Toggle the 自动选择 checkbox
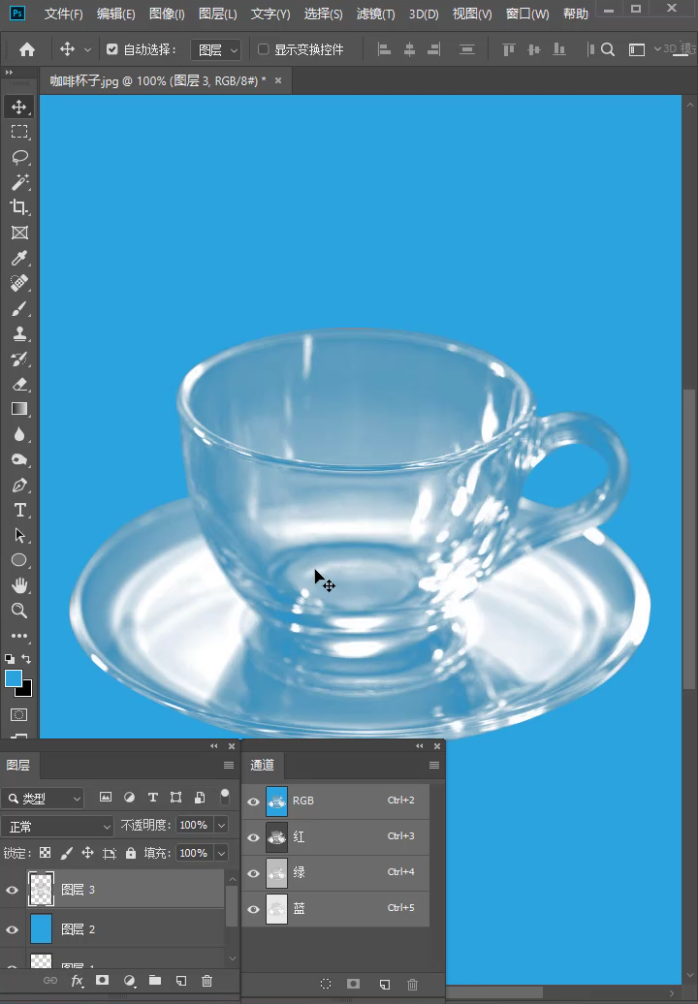The width and height of the screenshot is (698, 1004). tap(112, 49)
